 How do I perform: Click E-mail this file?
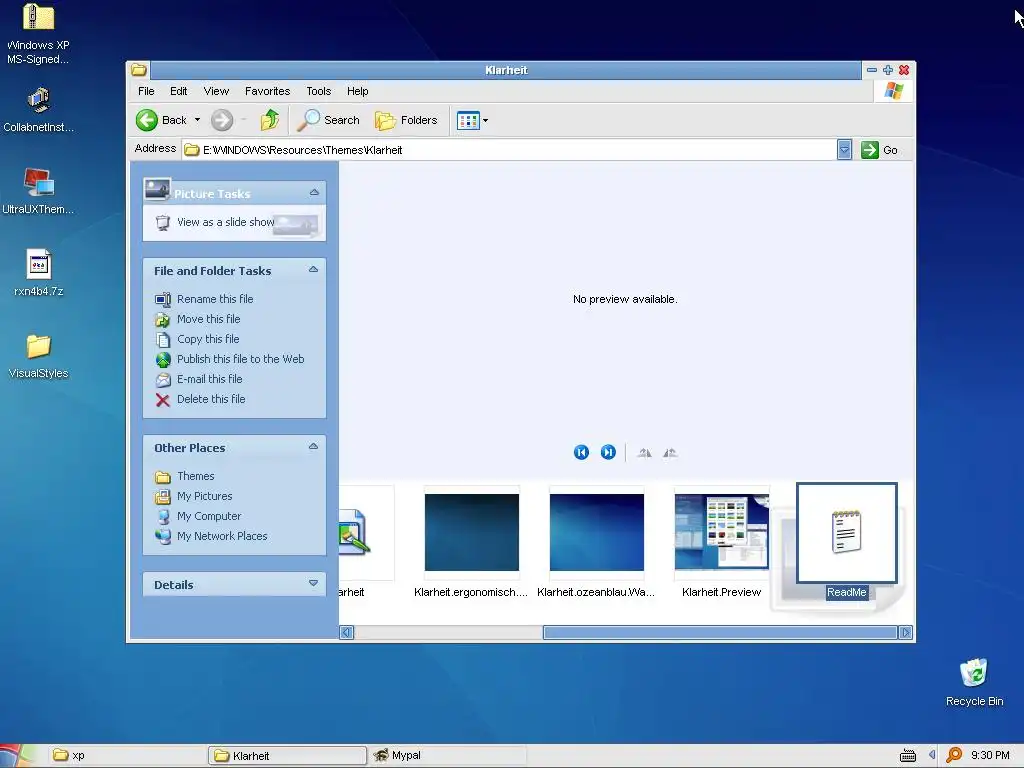click(209, 379)
